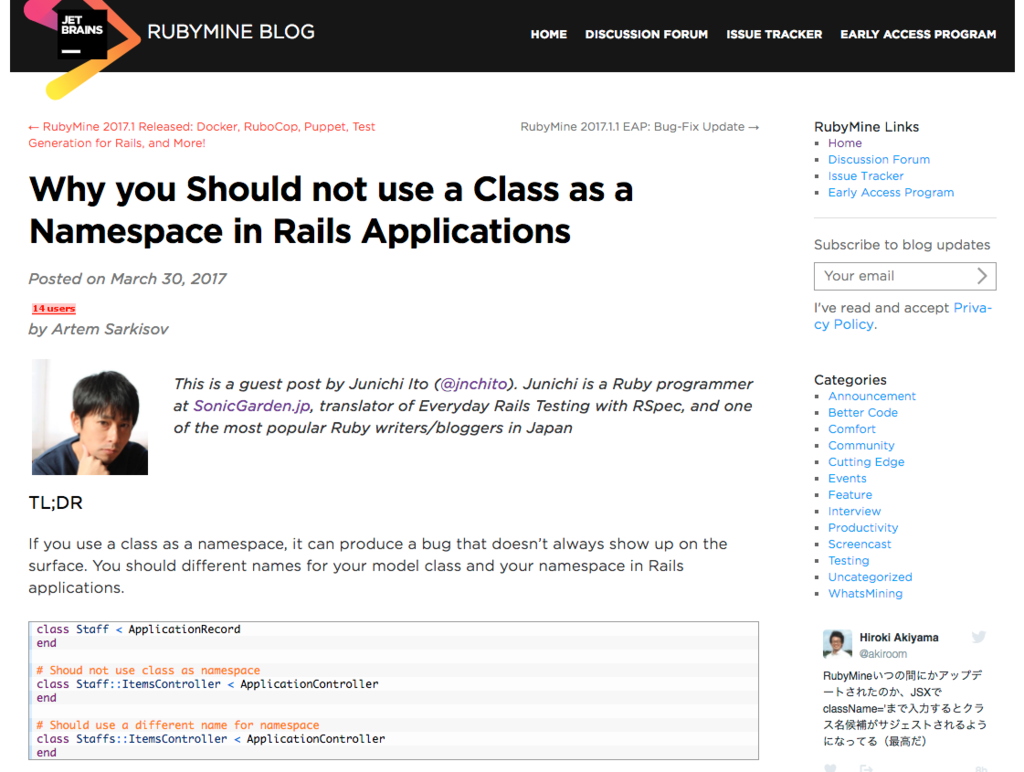Click comment Should use a different name

tap(178, 725)
